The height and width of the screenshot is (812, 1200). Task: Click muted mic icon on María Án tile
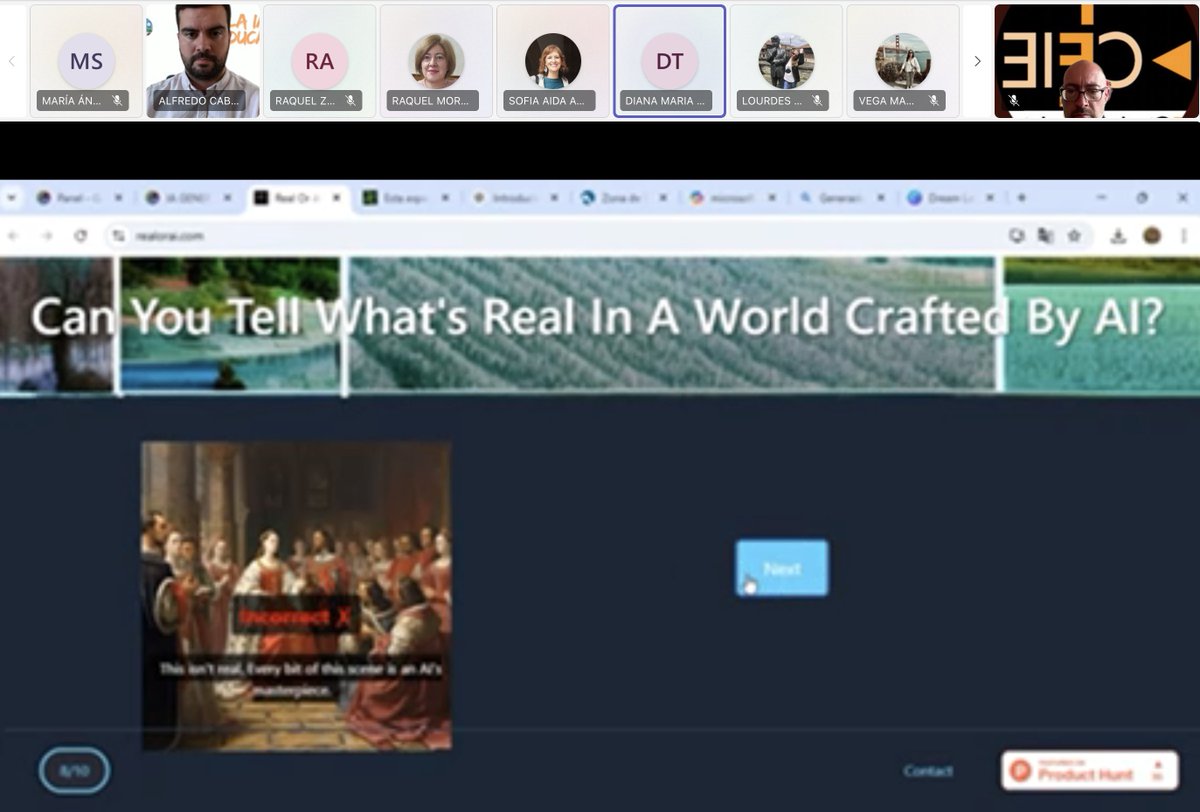click(x=117, y=101)
